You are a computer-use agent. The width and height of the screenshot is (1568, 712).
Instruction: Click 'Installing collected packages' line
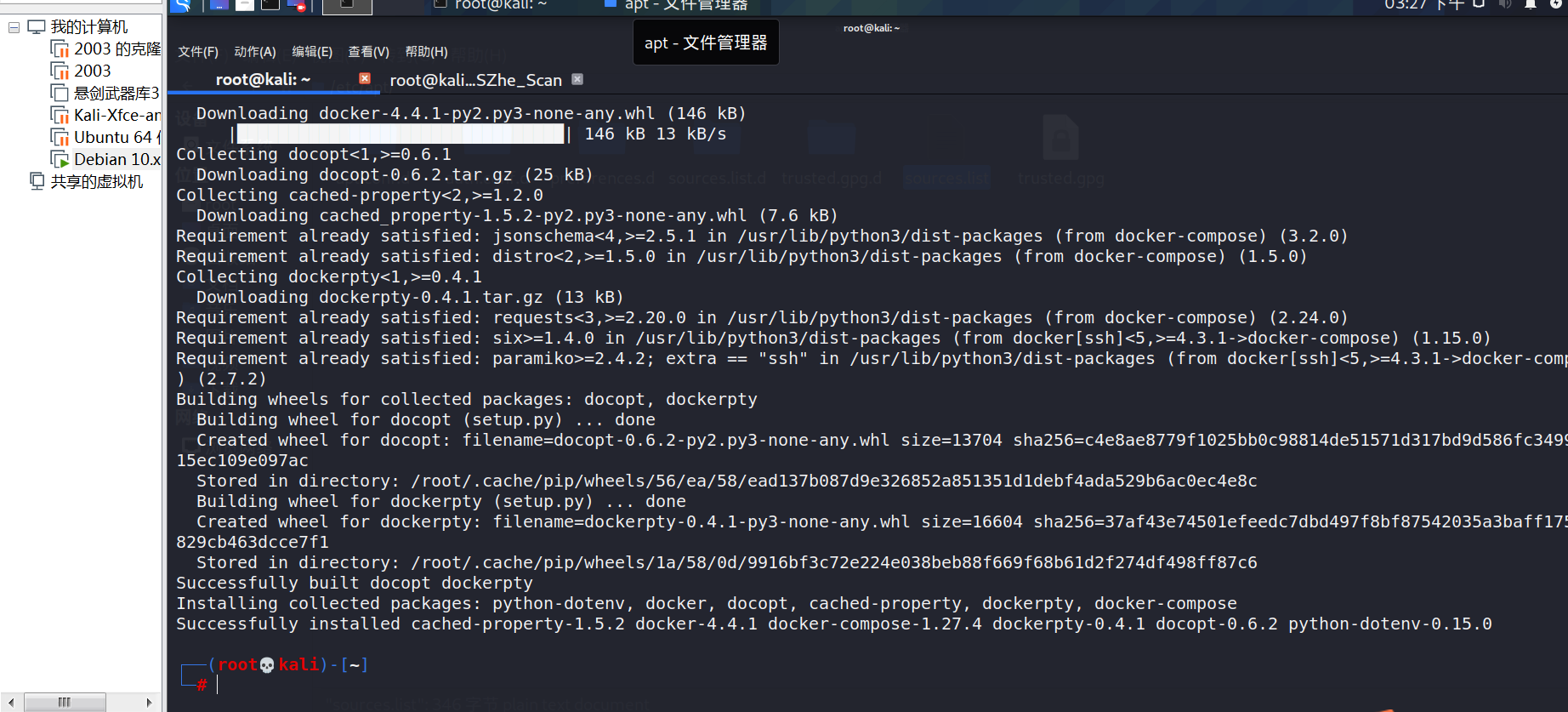(707, 603)
